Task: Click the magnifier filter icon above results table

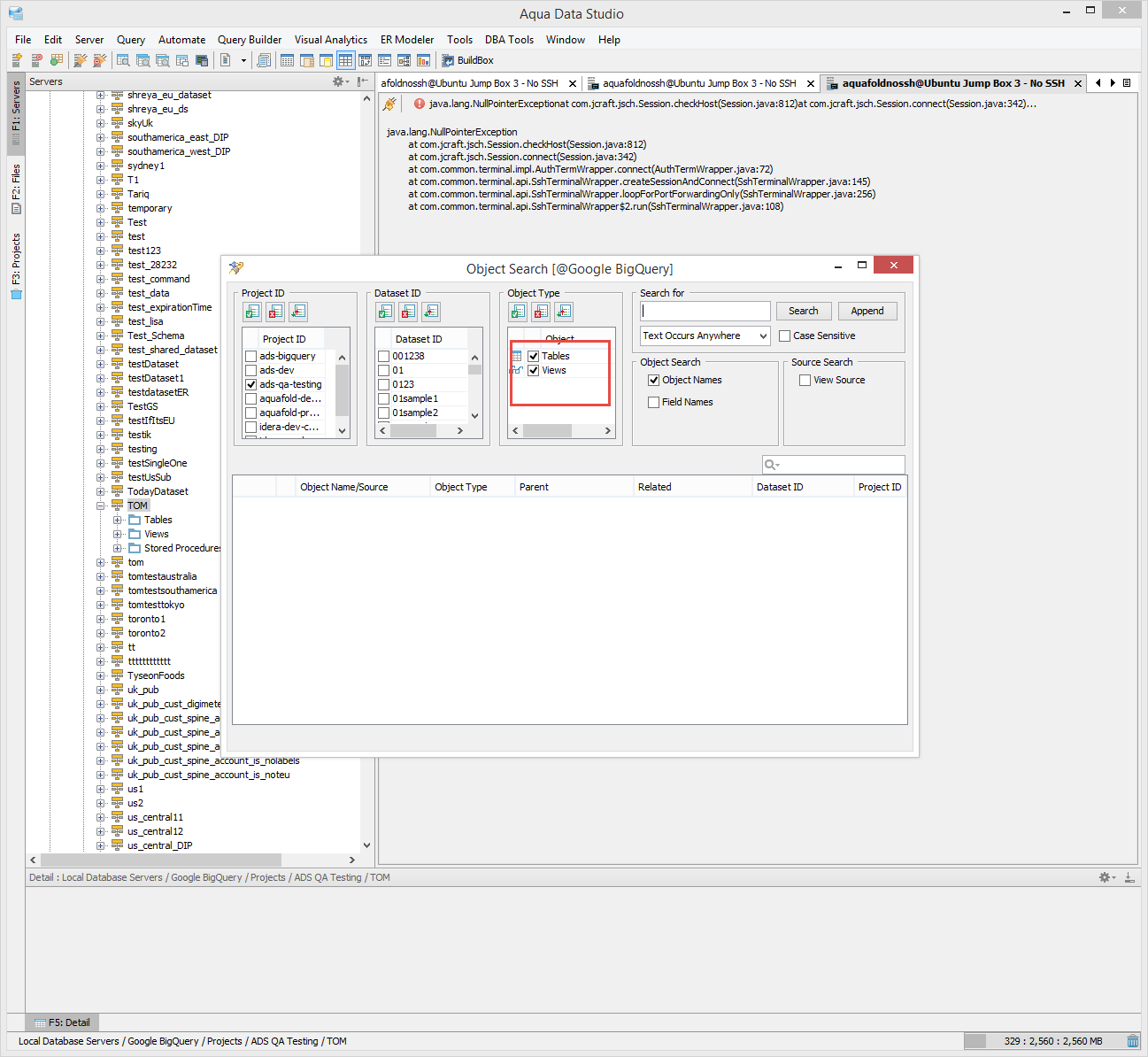Action: tap(772, 465)
